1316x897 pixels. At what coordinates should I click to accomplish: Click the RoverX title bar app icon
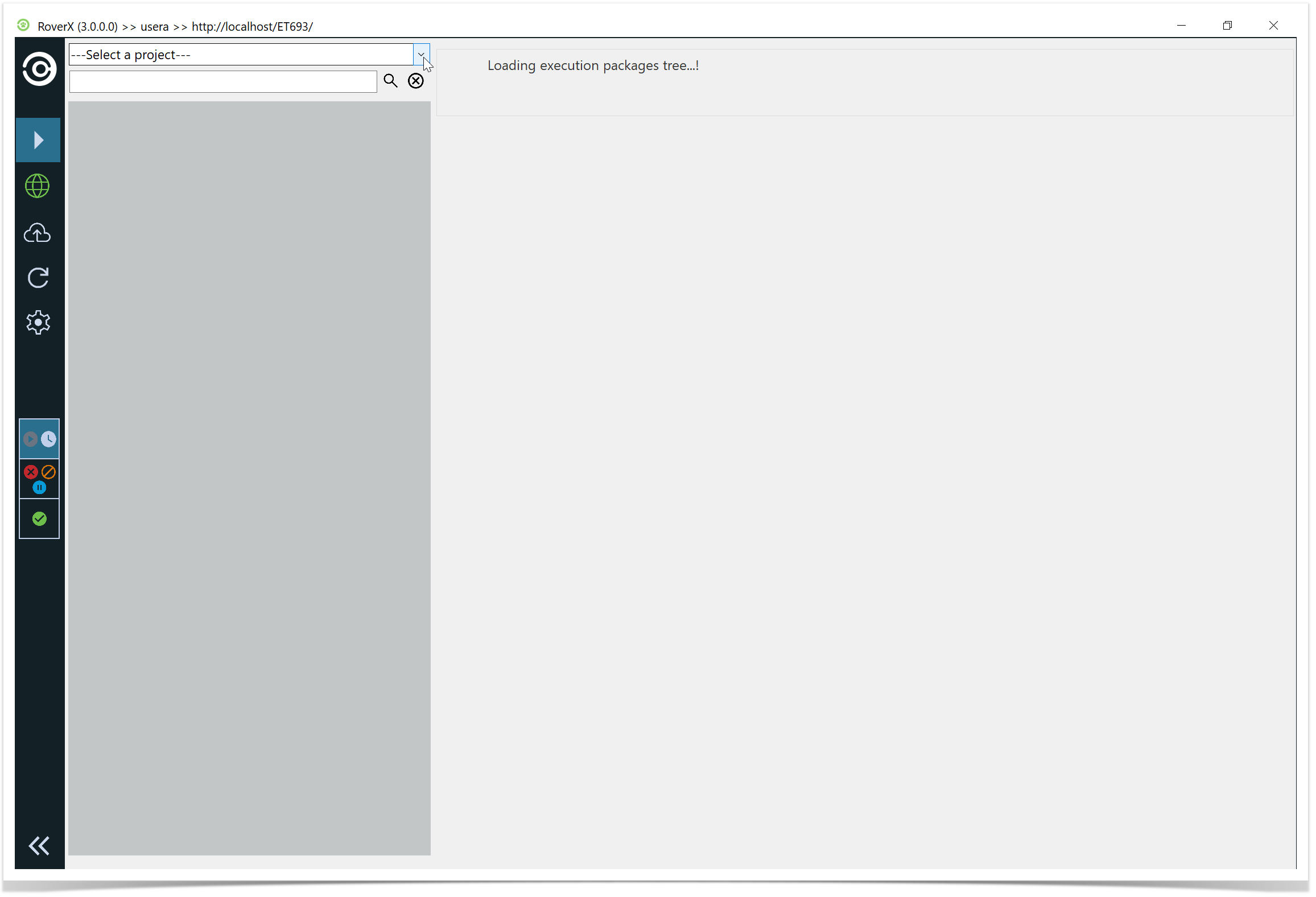click(23, 26)
